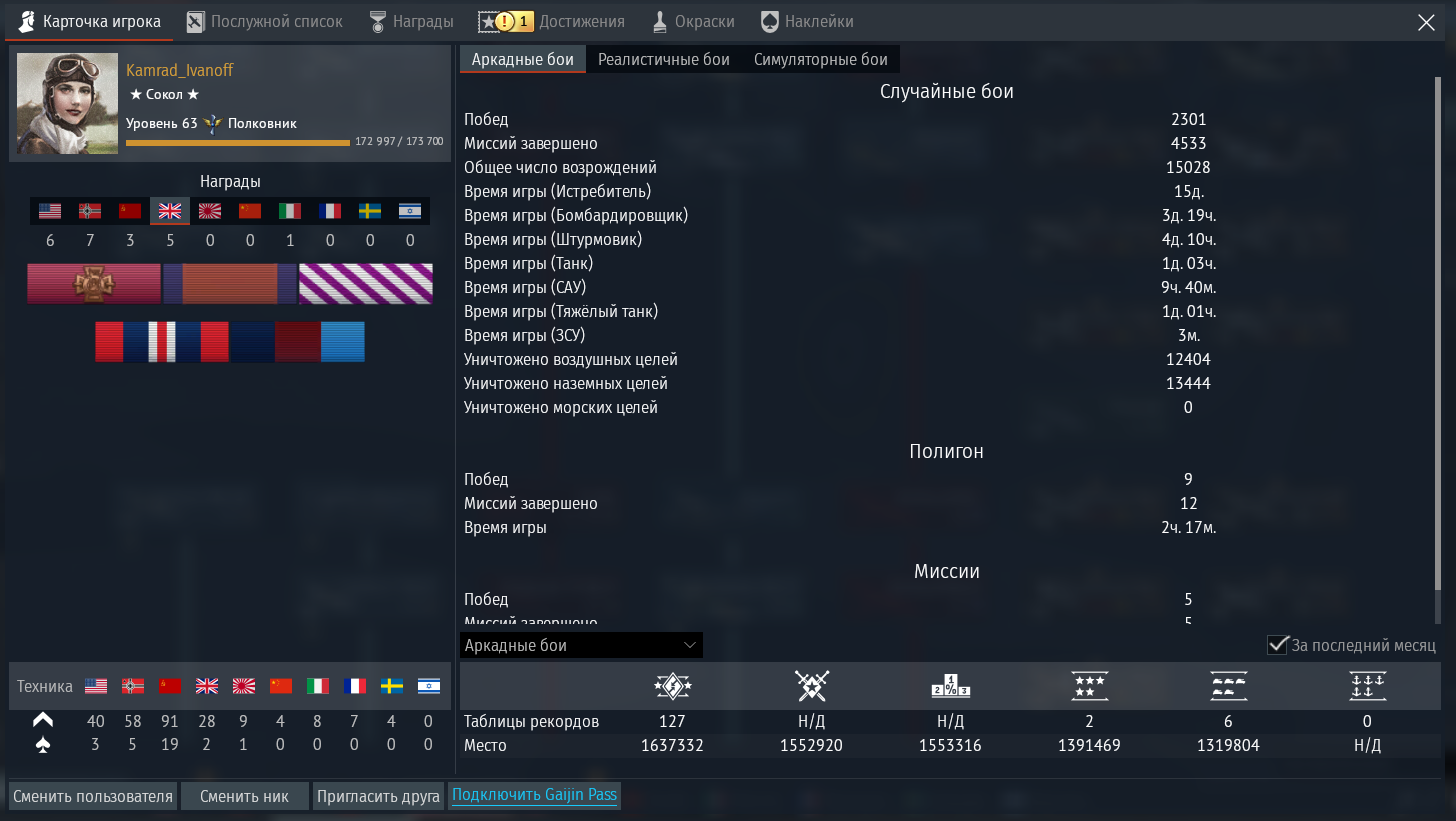Open the Послужной список tab
This screenshot has width=1456, height=821.
(x=264, y=21)
